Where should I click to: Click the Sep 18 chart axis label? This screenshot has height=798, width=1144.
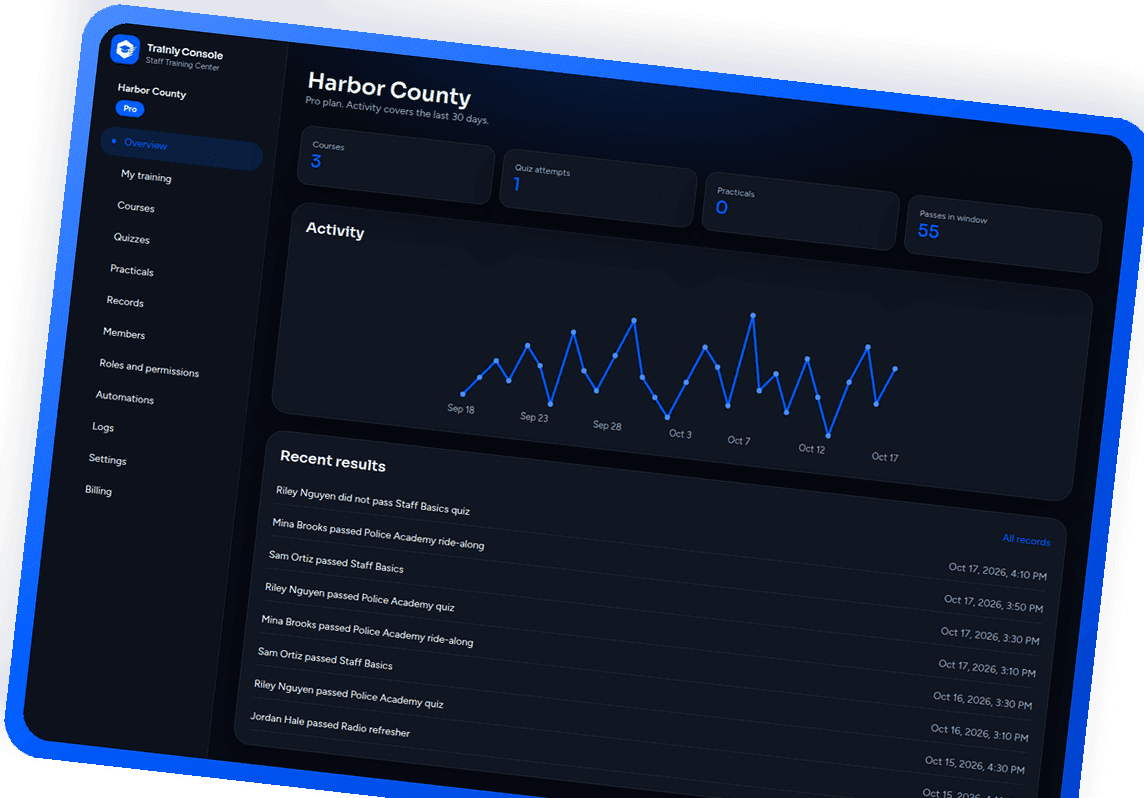point(460,408)
